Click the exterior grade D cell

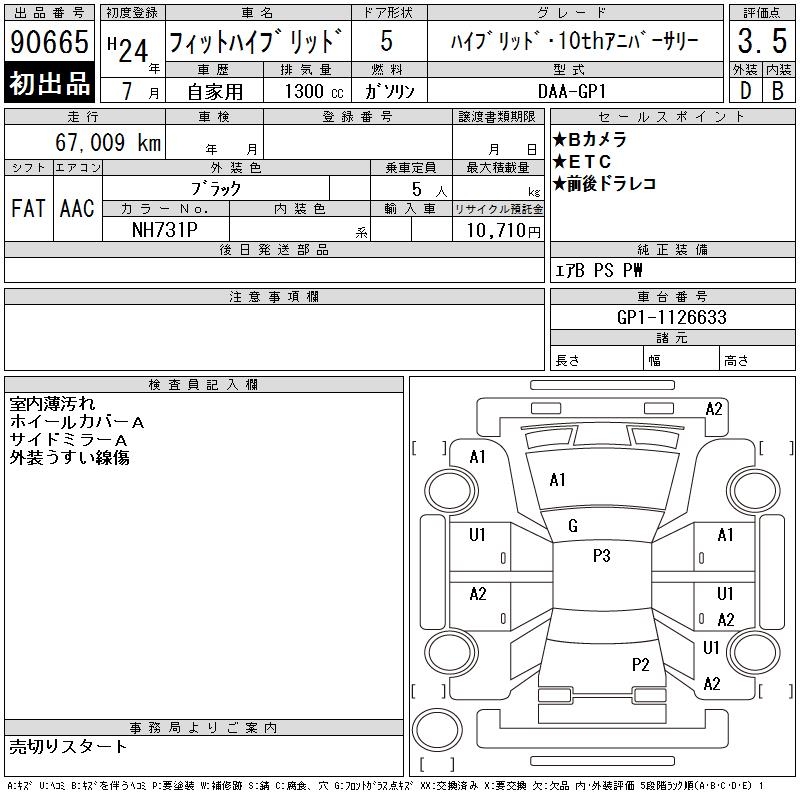pos(745,91)
